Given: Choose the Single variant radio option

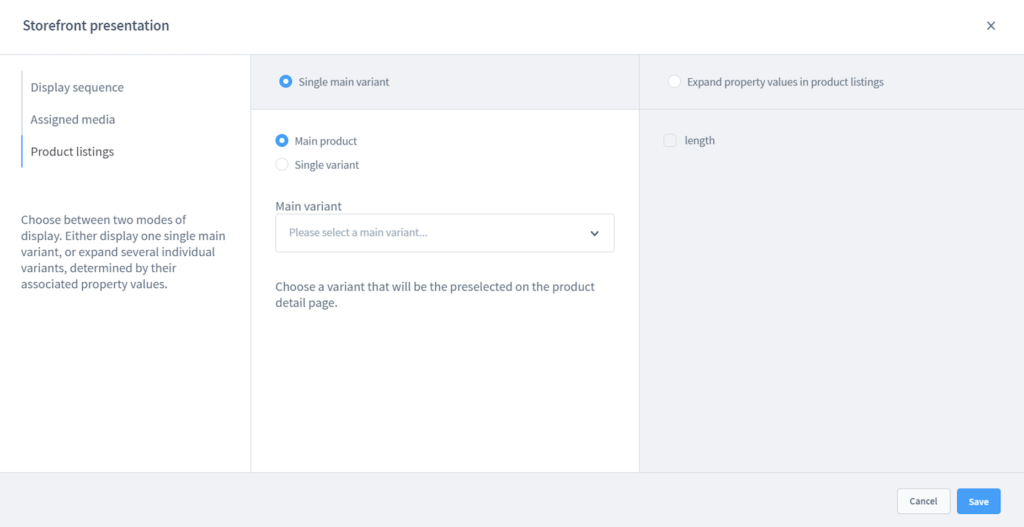Looking at the screenshot, I should (x=282, y=165).
